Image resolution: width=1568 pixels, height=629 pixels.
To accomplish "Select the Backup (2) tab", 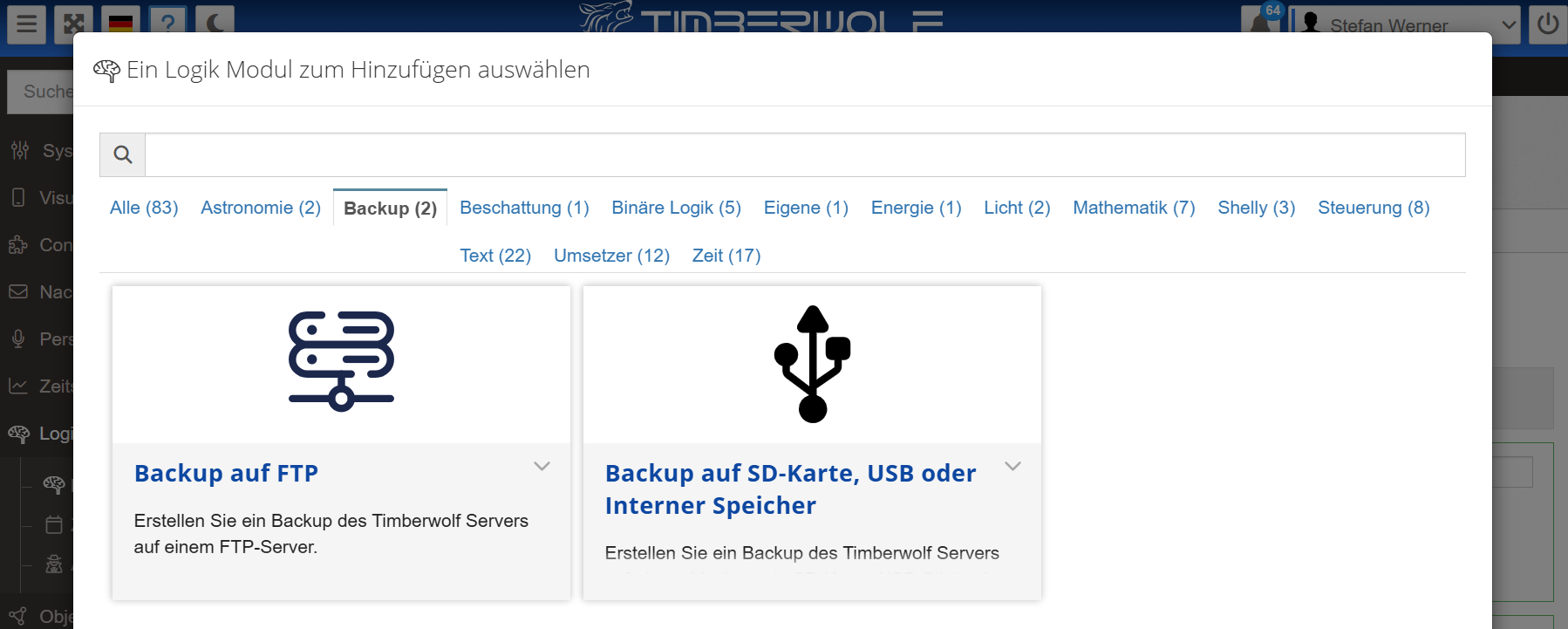I will [x=390, y=208].
